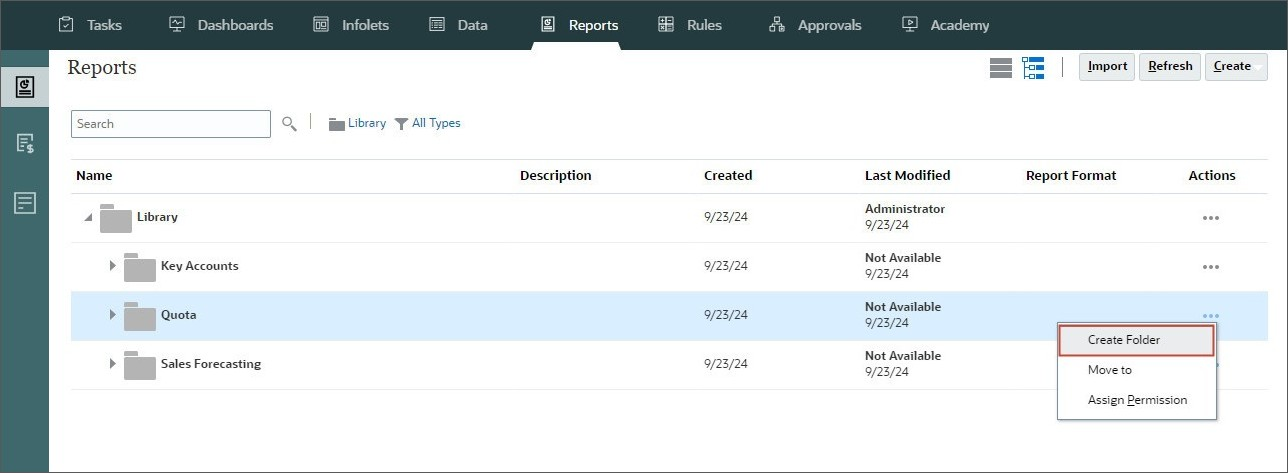Select the Key Accounts folder name

point(199,266)
